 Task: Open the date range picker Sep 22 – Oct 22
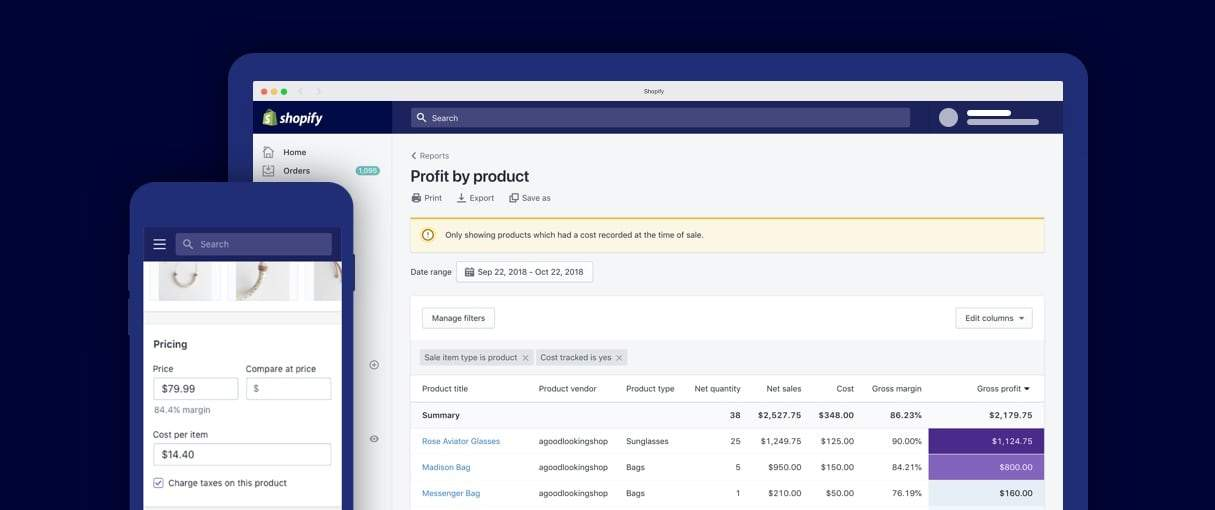pos(525,272)
